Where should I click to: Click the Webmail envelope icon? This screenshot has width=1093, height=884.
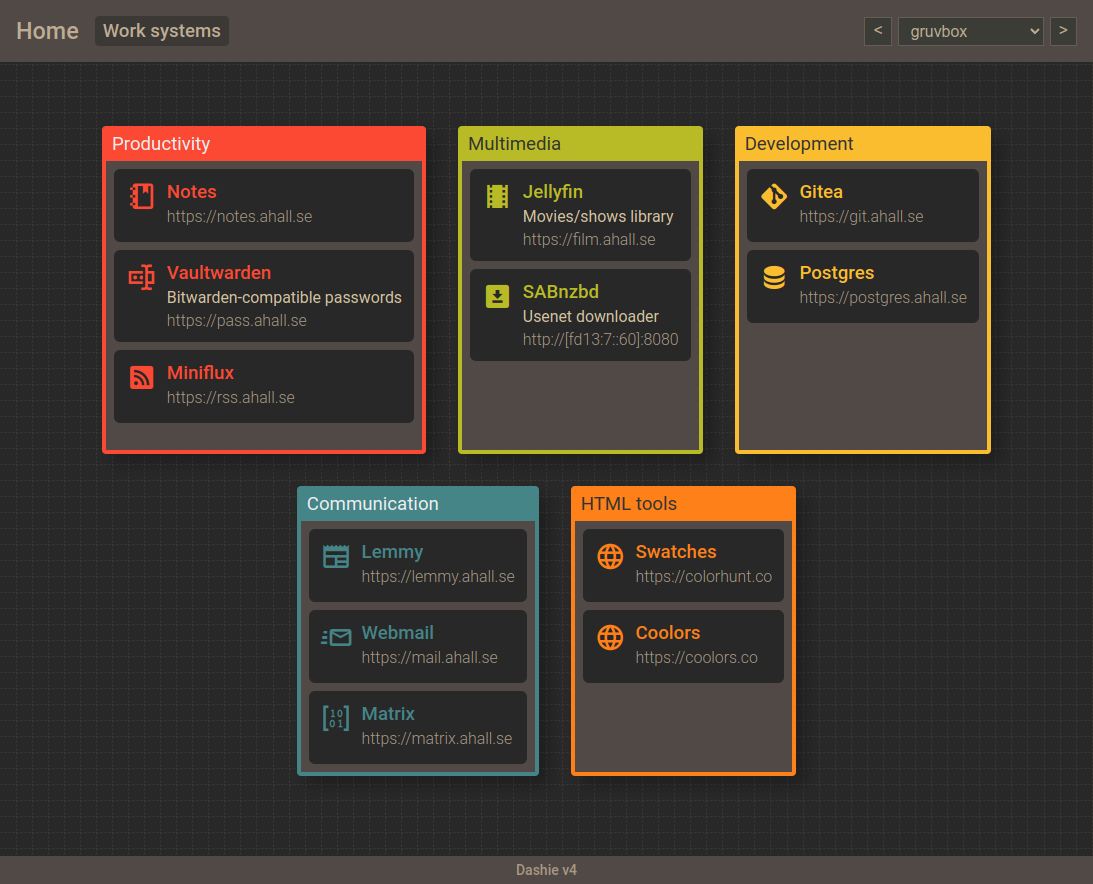click(x=336, y=637)
